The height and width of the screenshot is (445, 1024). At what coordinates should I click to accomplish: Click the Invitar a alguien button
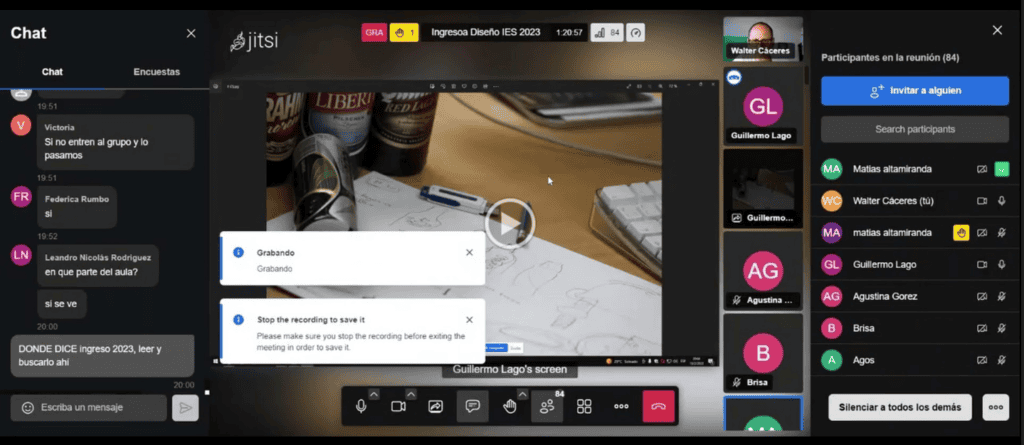915,91
